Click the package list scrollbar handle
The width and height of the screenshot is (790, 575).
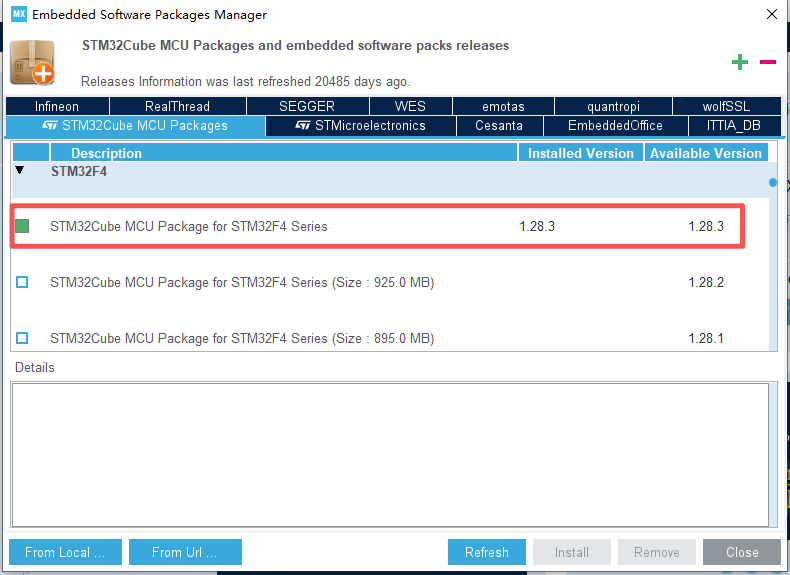coord(773,183)
